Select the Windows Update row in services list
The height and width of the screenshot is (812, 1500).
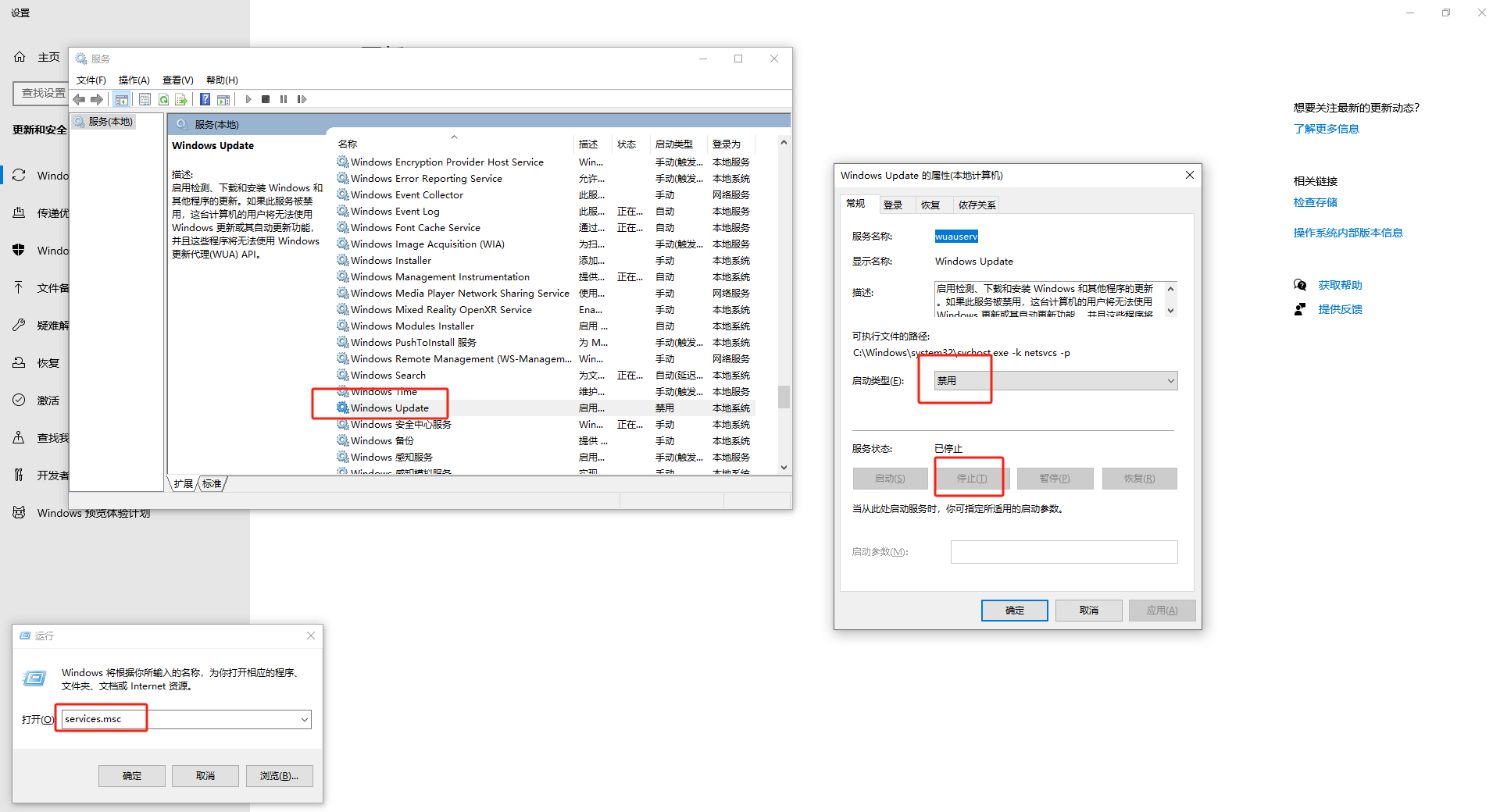pos(545,408)
